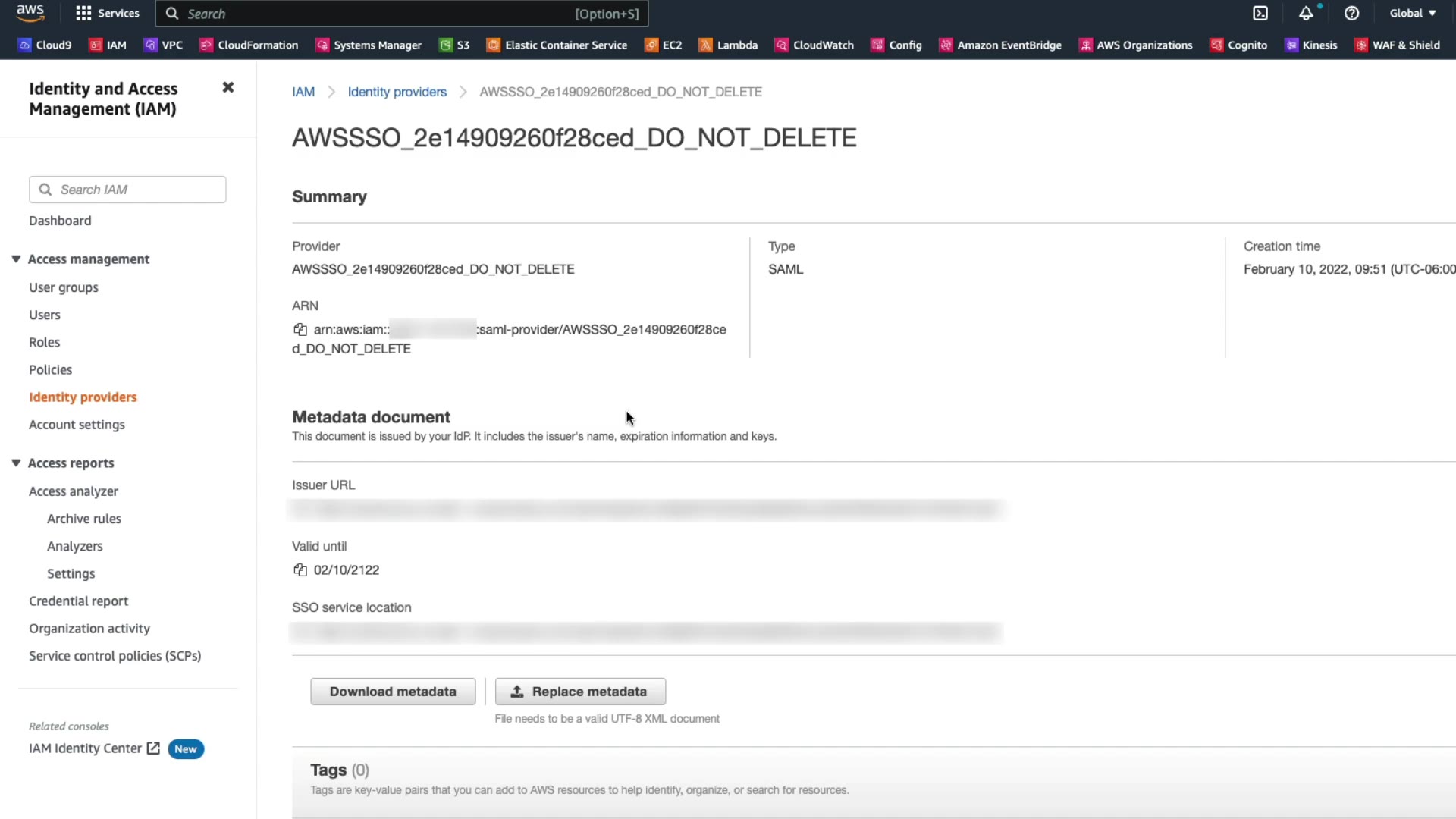Follow the Identity providers breadcrumb link

point(397,92)
